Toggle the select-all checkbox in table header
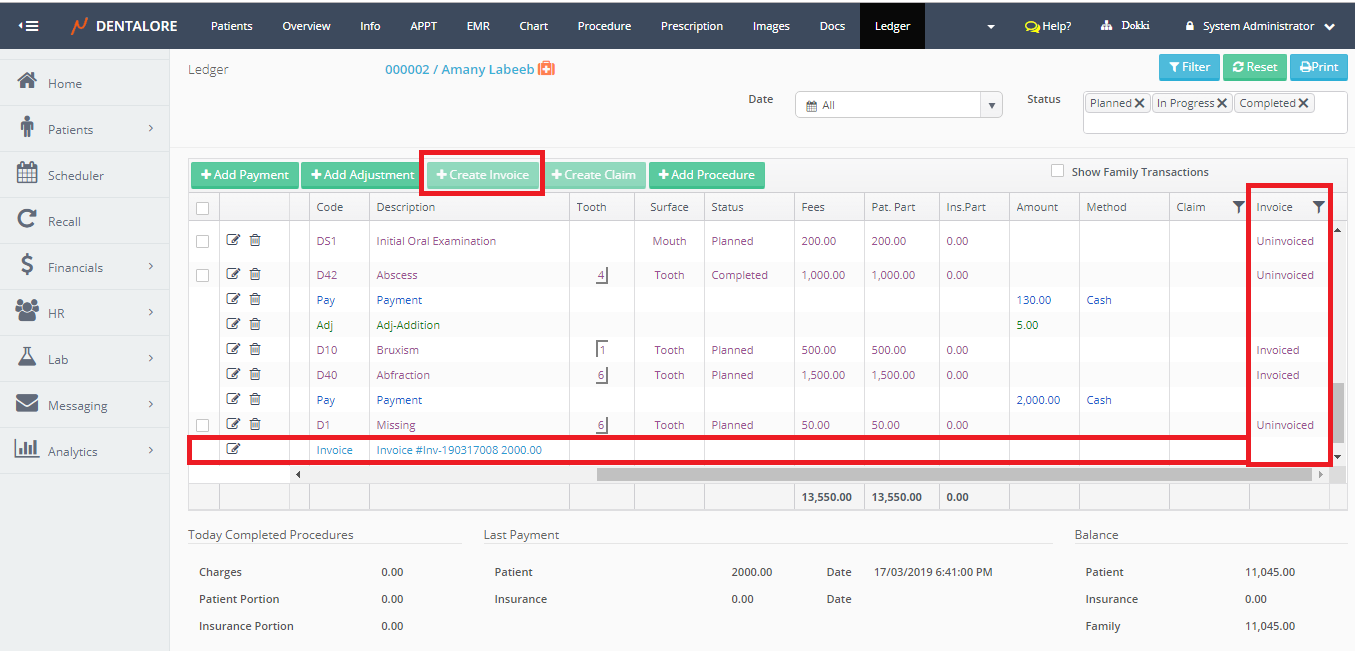 203,208
